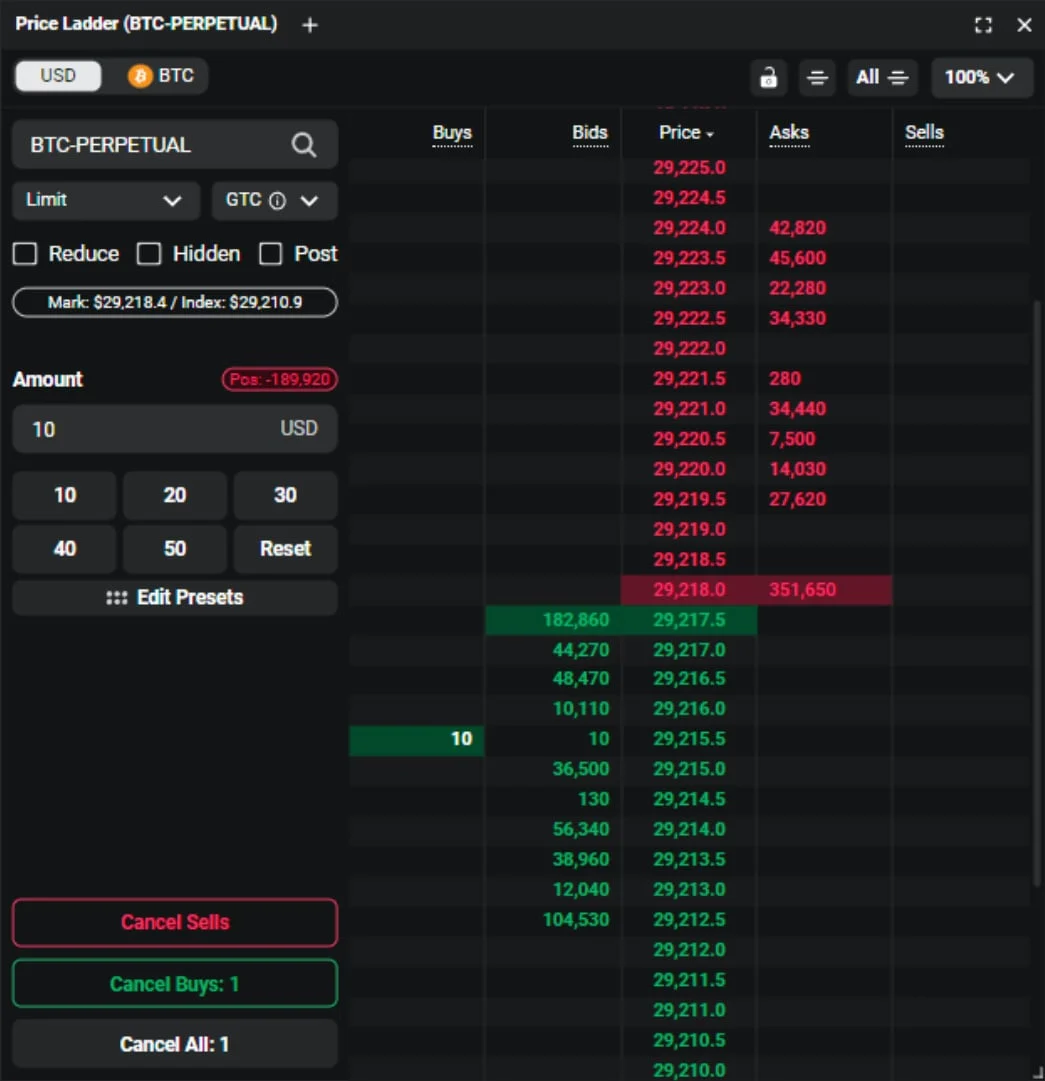Click bid size 130

[x=593, y=800]
